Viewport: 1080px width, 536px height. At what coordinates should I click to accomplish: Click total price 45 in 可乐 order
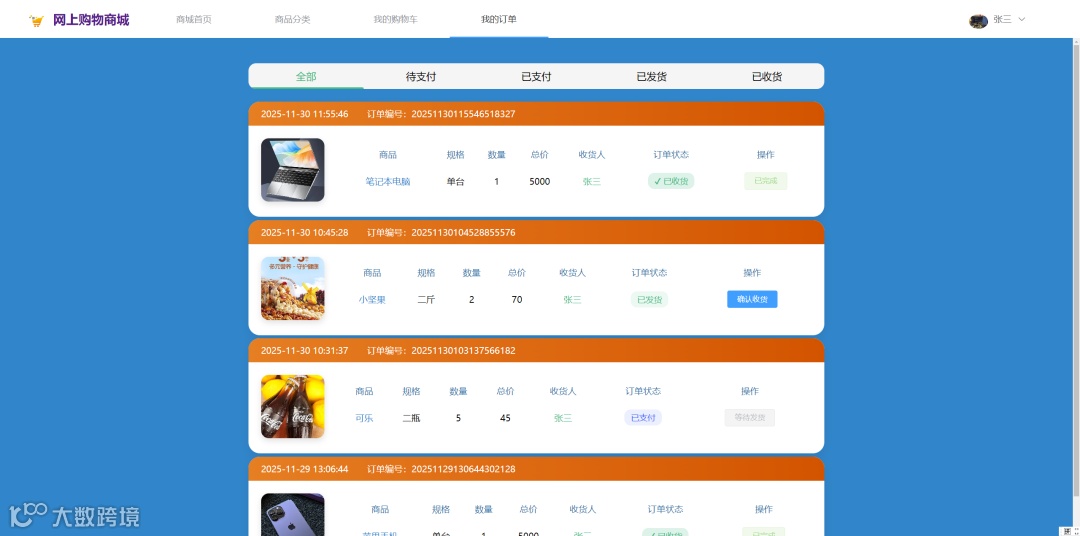pyautogui.click(x=505, y=418)
